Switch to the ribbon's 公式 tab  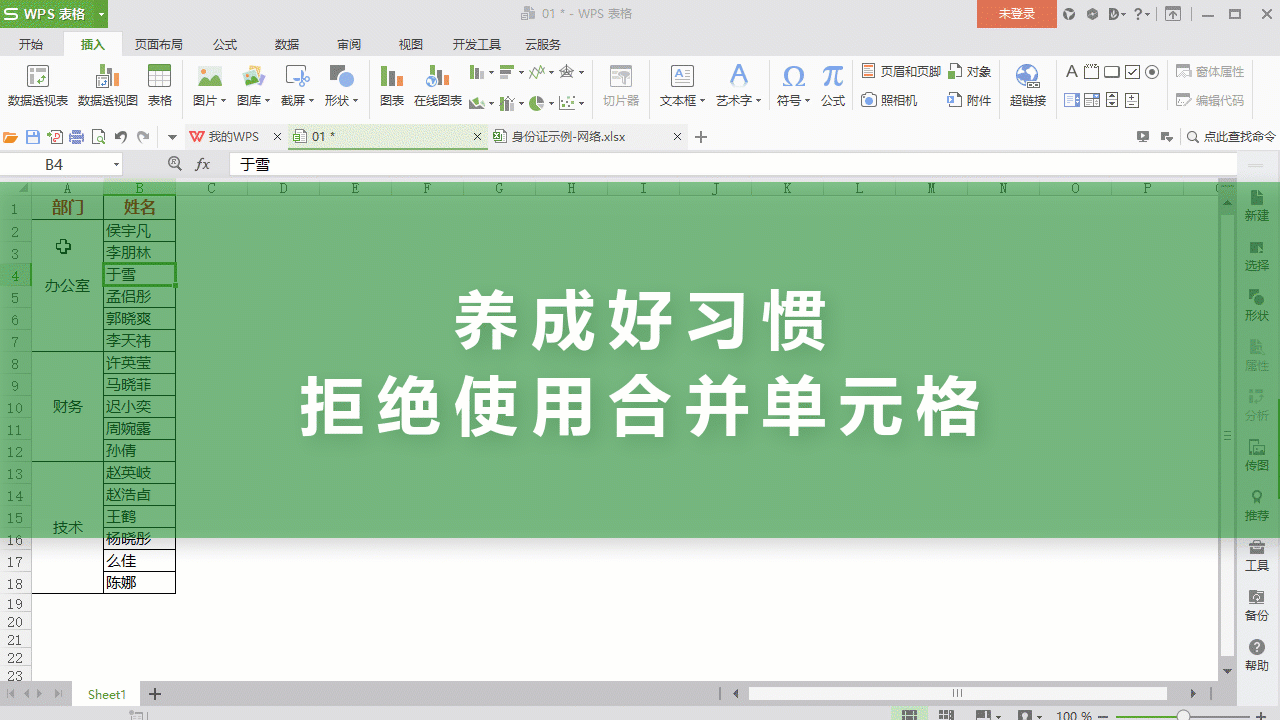pyautogui.click(x=225, y=44)
